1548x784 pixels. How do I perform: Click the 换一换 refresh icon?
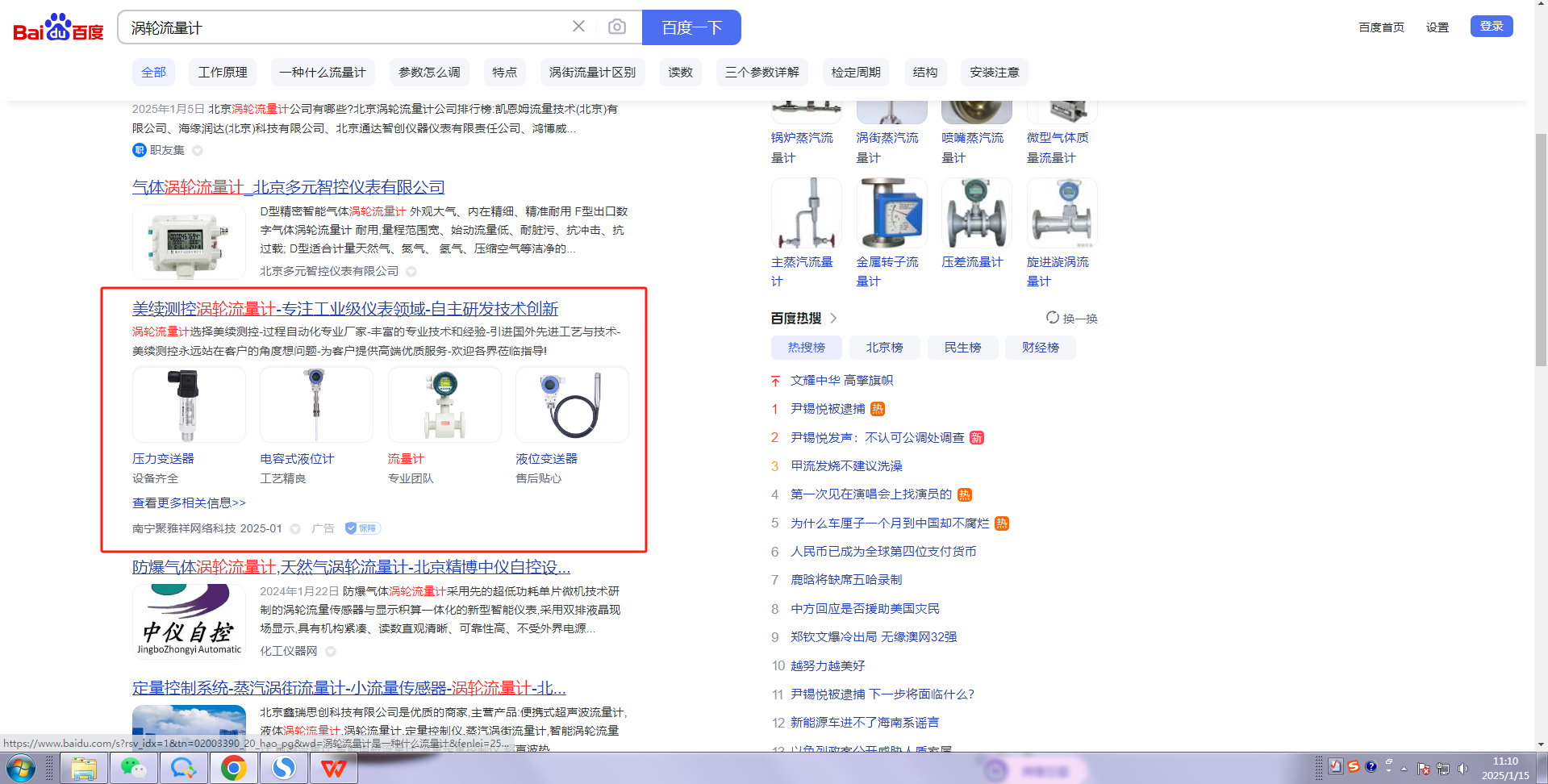coord(1053,318)
